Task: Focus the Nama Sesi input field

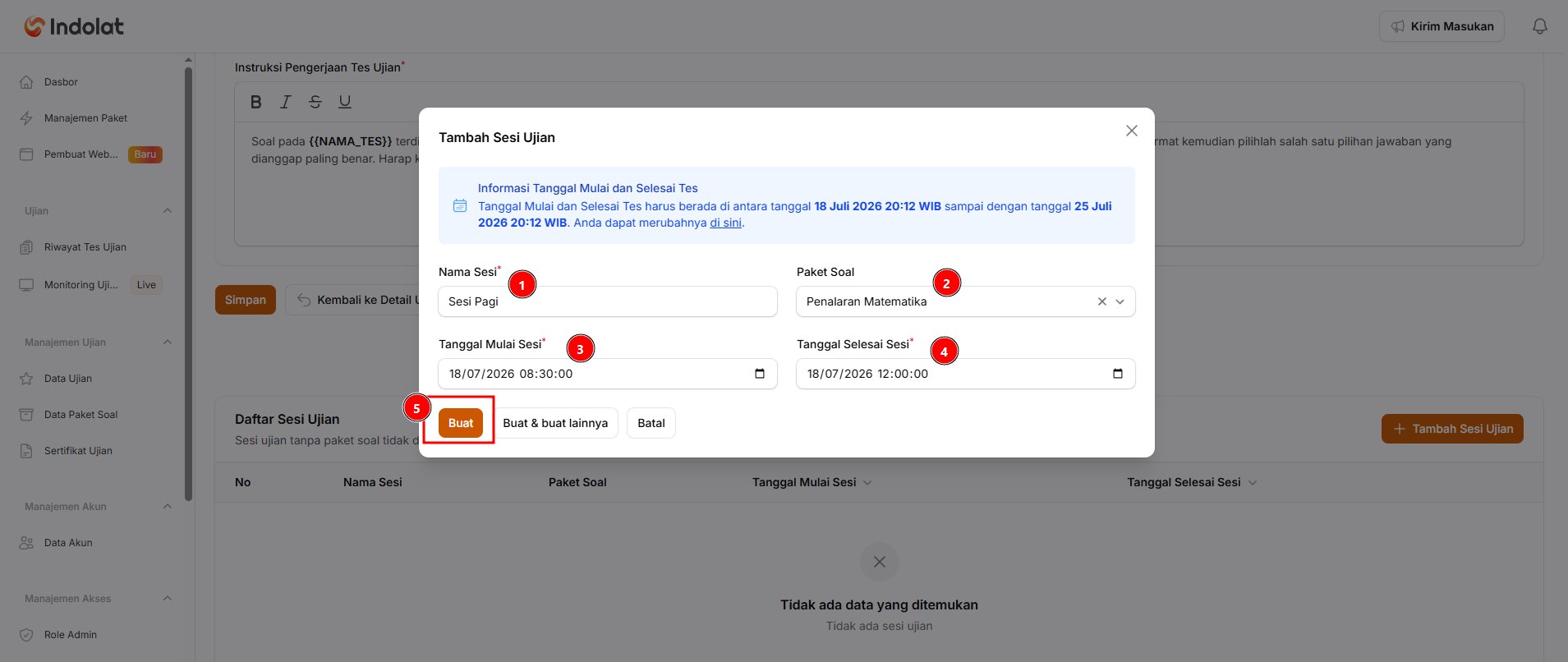Action: [x=608, y=301]
